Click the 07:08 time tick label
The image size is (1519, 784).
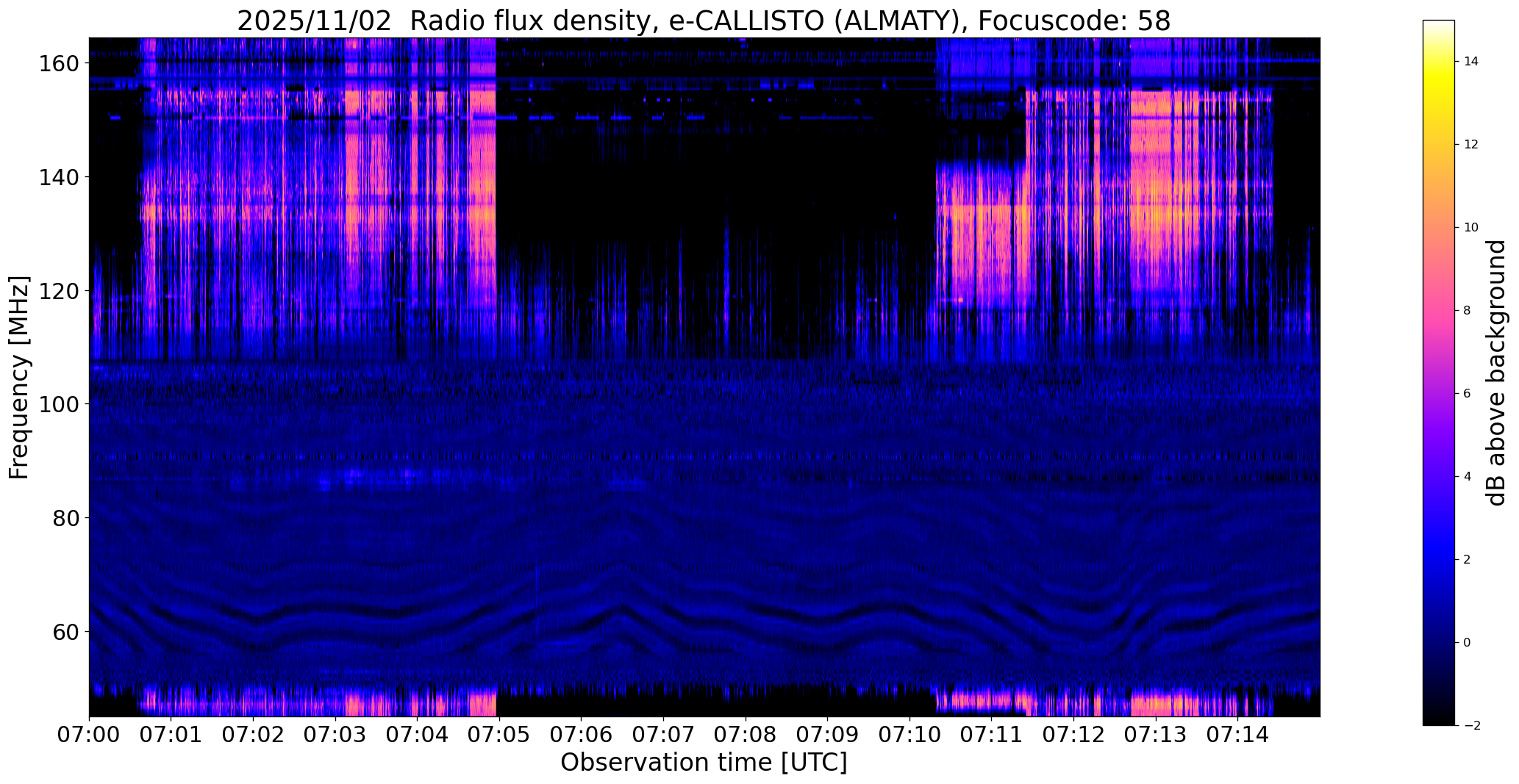[x=746, y=734]
